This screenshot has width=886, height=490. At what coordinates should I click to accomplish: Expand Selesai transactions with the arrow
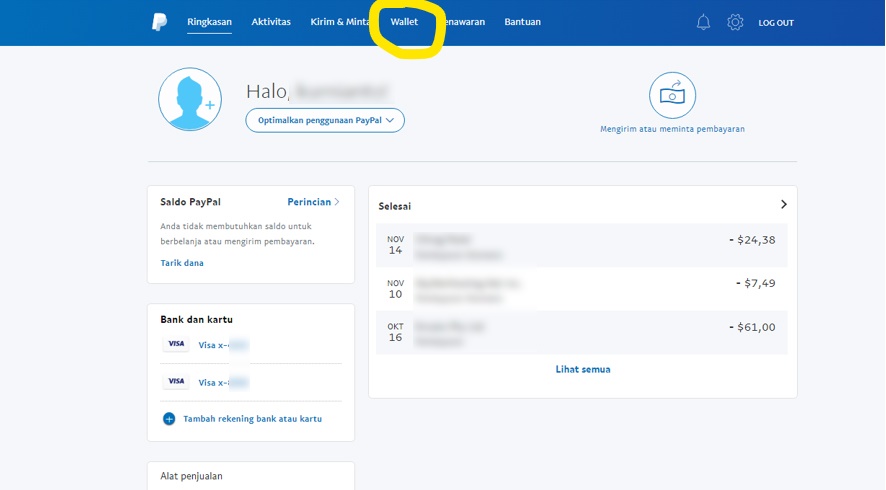[783, 204]
